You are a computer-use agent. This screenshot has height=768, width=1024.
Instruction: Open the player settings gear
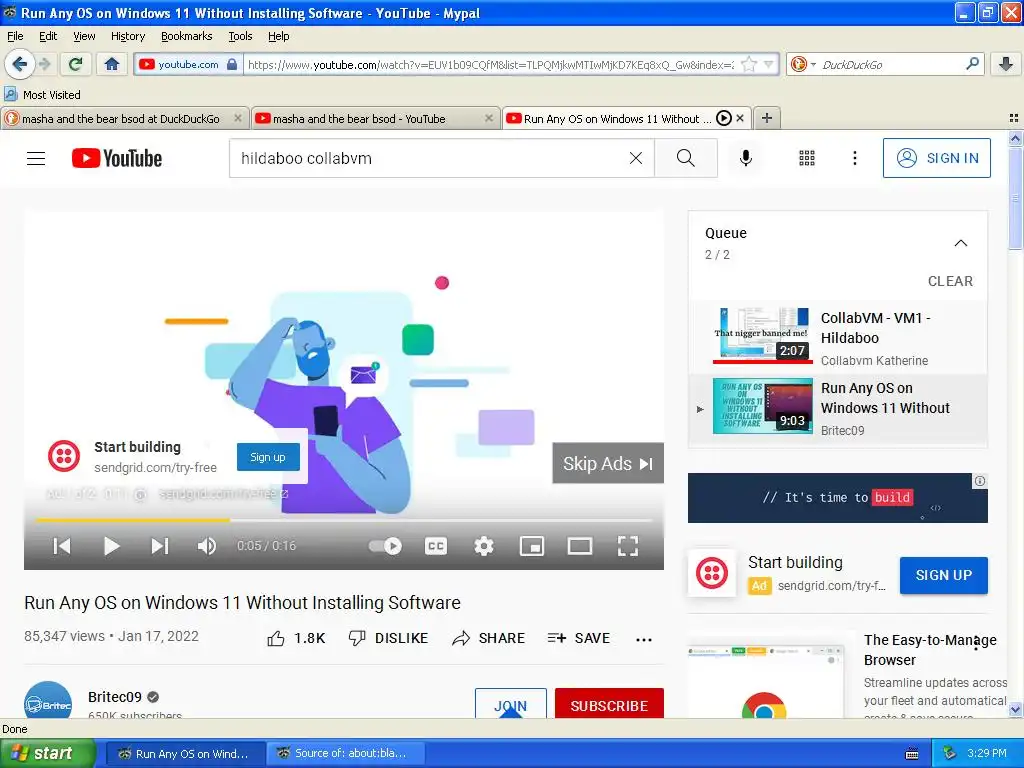coord(483,546)
